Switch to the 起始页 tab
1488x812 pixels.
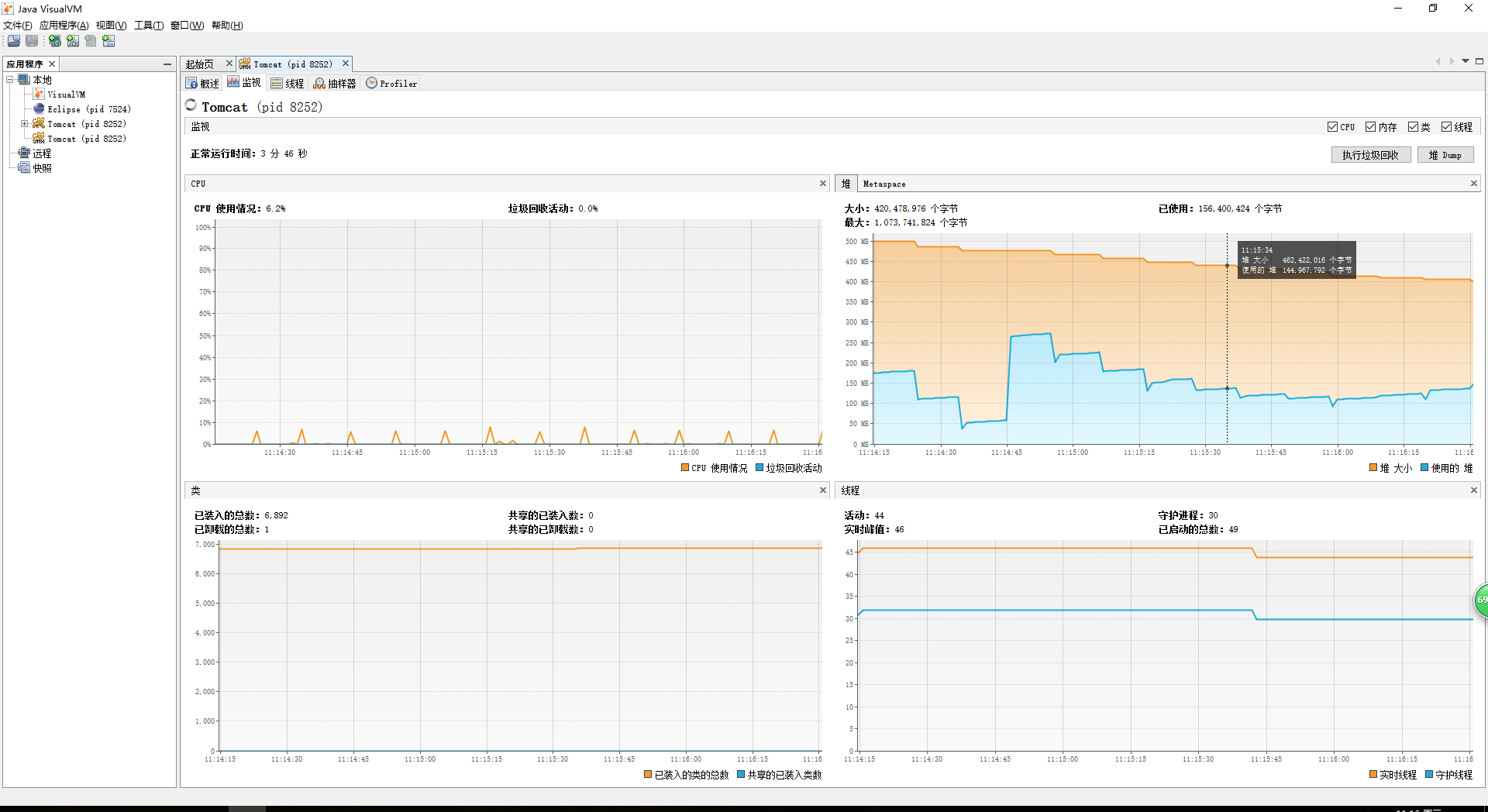point(200,64)
